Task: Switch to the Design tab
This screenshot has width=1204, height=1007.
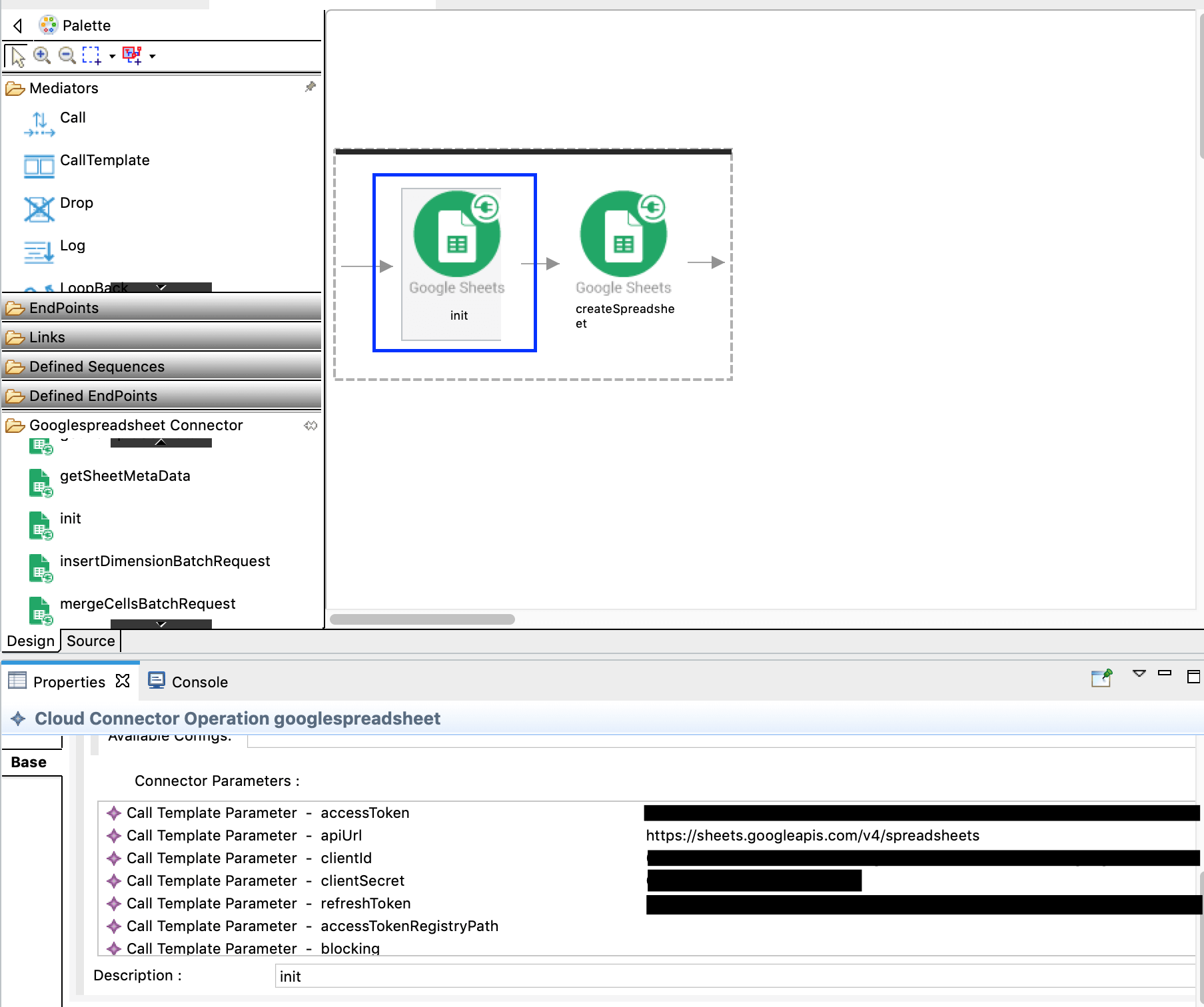Action: click(x=31, y=641)
